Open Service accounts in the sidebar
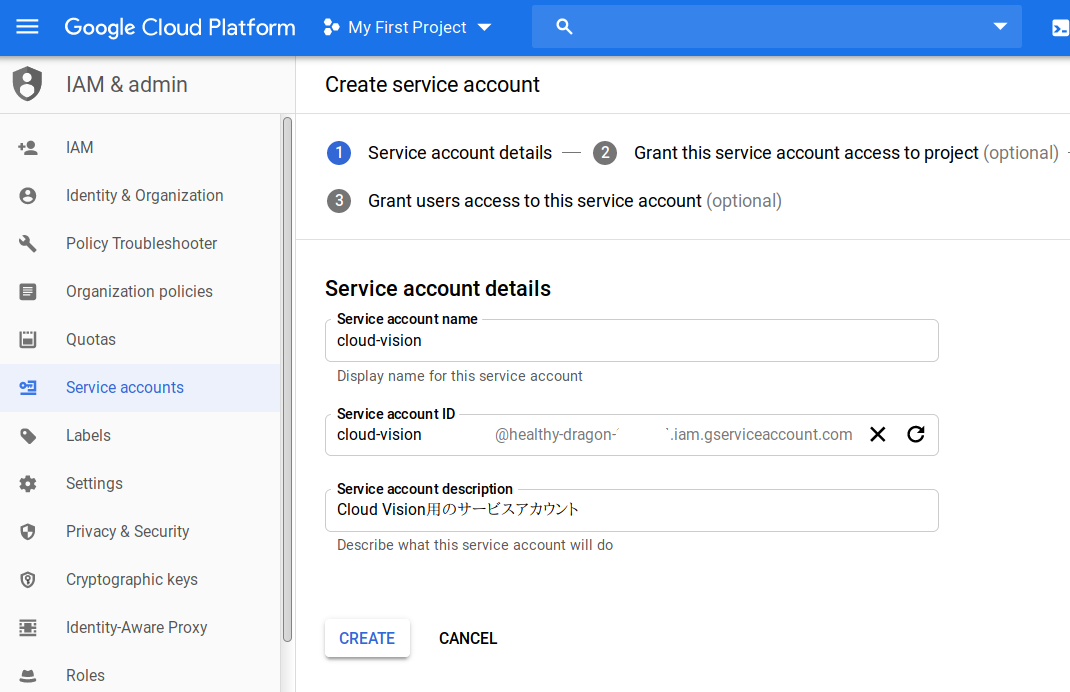This screenshot has height=692, width=1070. click(125, 387)
